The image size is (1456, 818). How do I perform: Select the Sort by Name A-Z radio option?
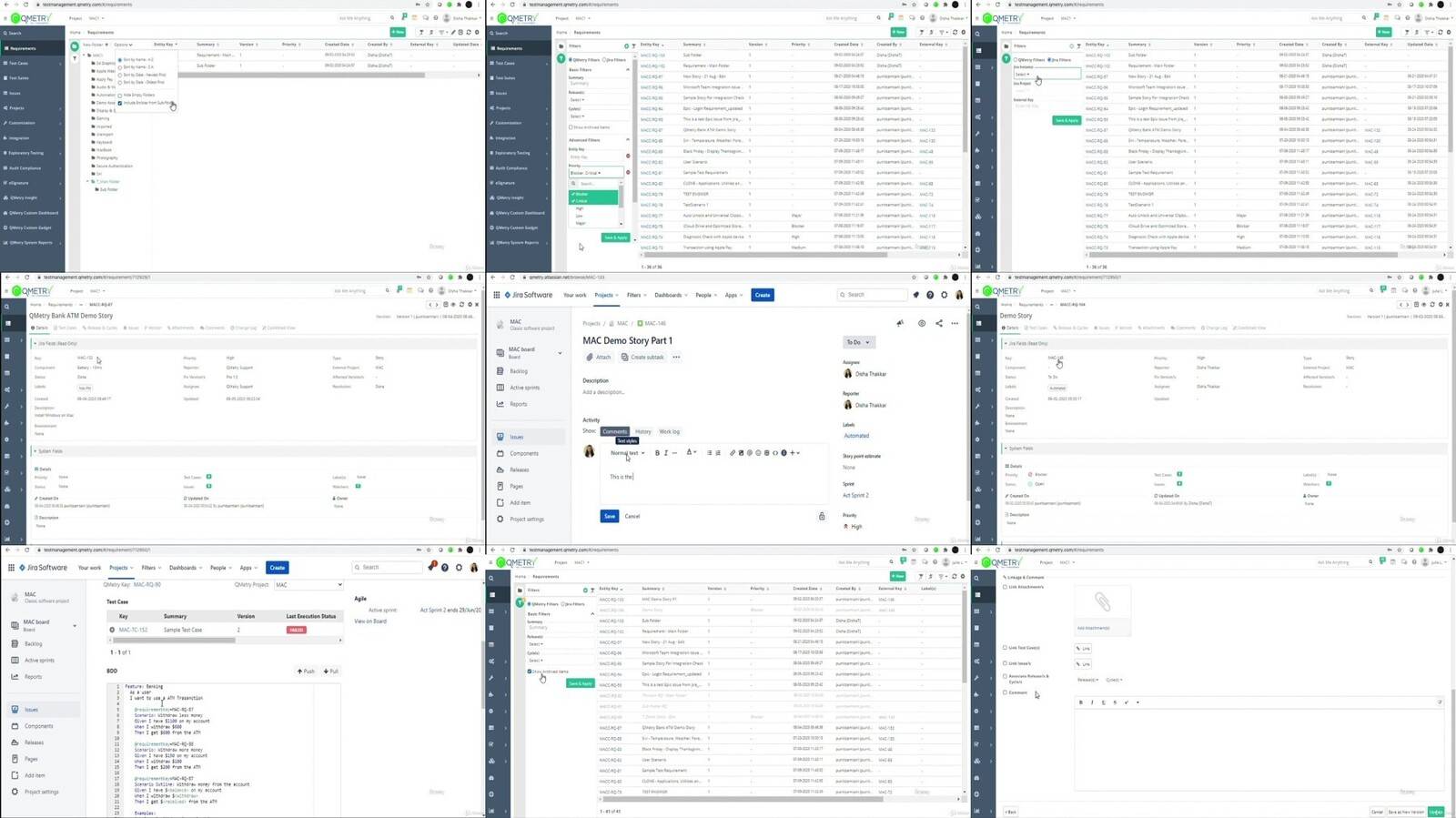pos(120,60)
